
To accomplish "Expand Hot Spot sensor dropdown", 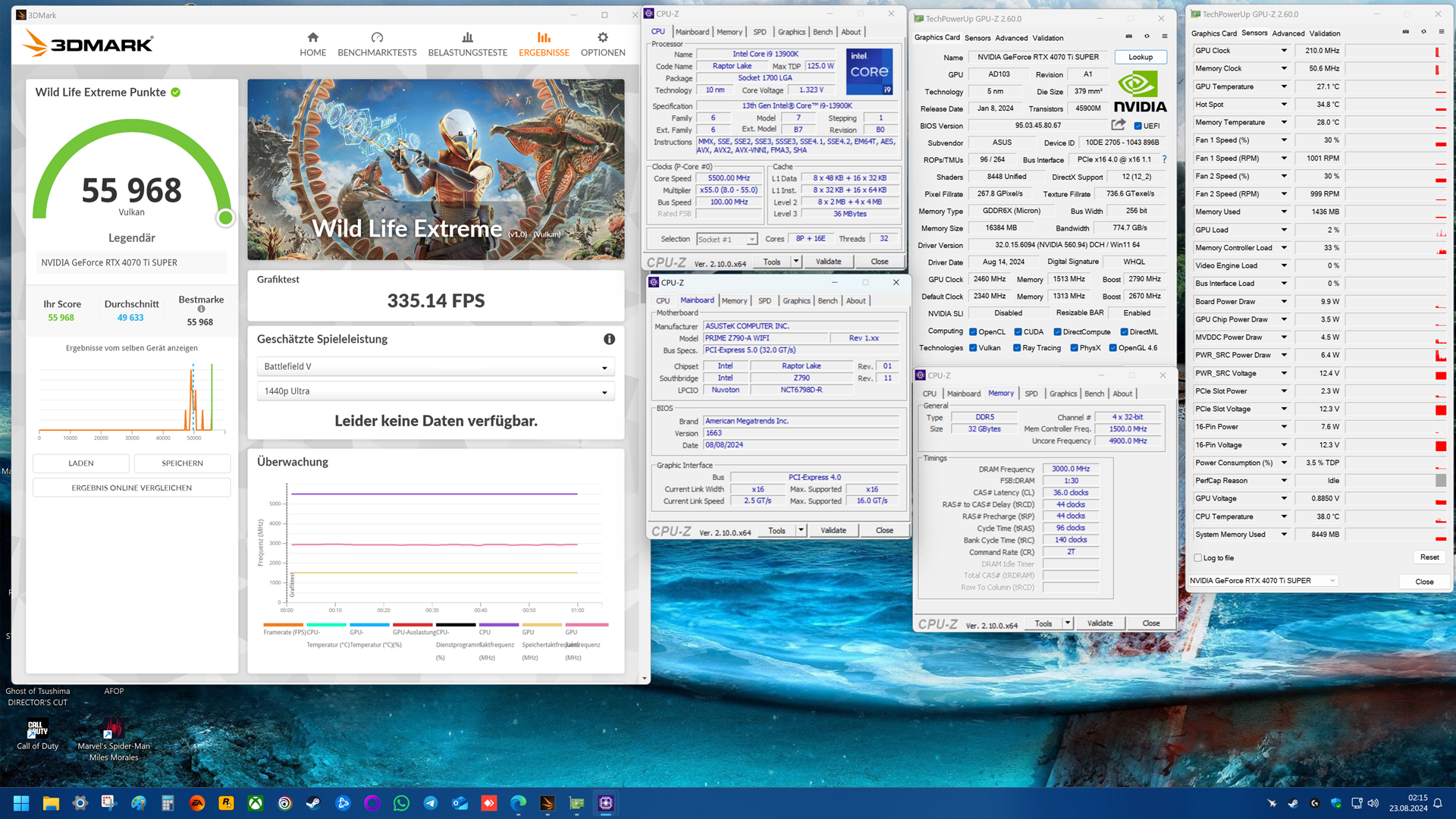I will click(1284, 105).
